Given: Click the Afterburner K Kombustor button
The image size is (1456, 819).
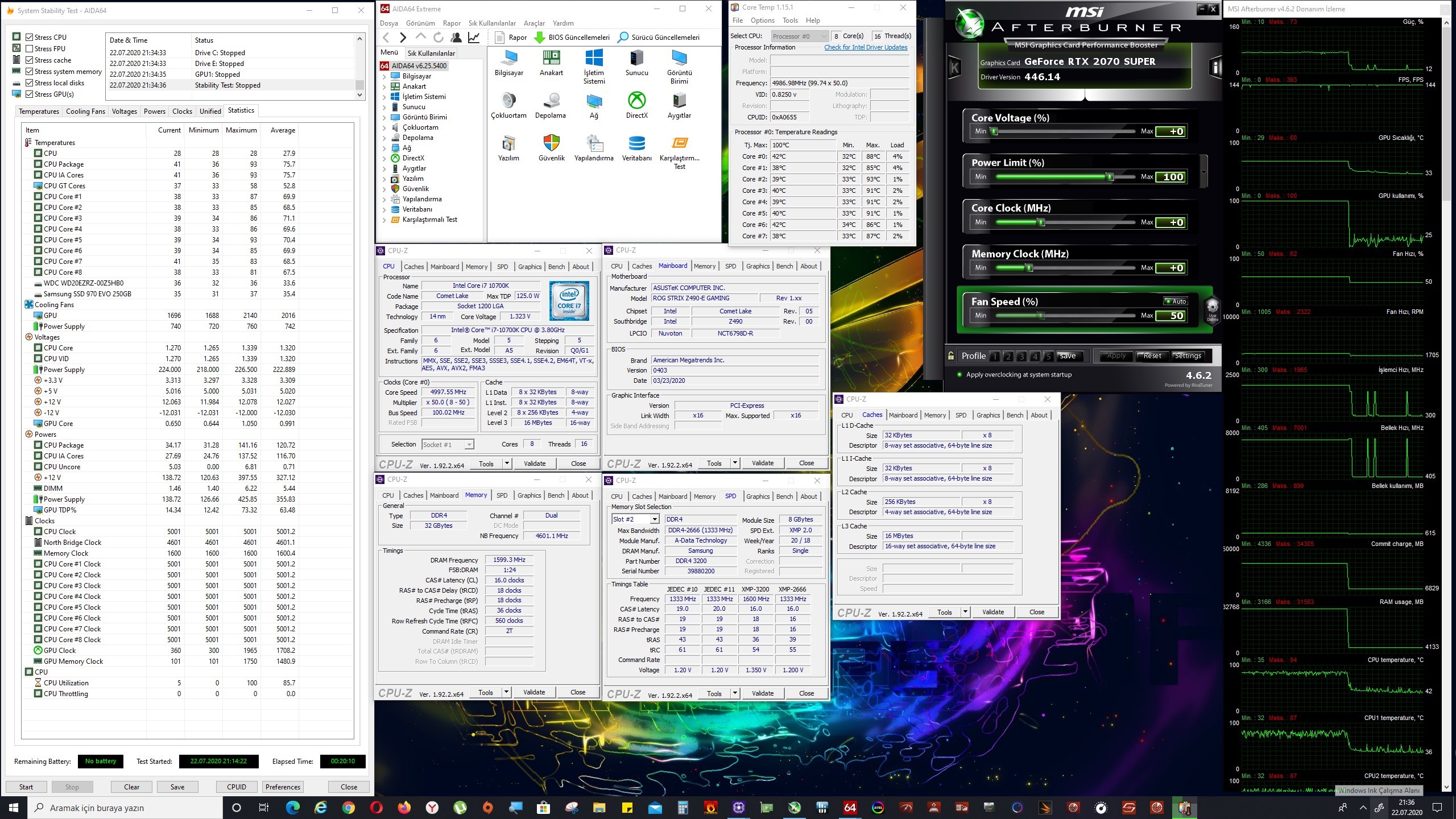Looking at the screenshot, I should point(954,68).
